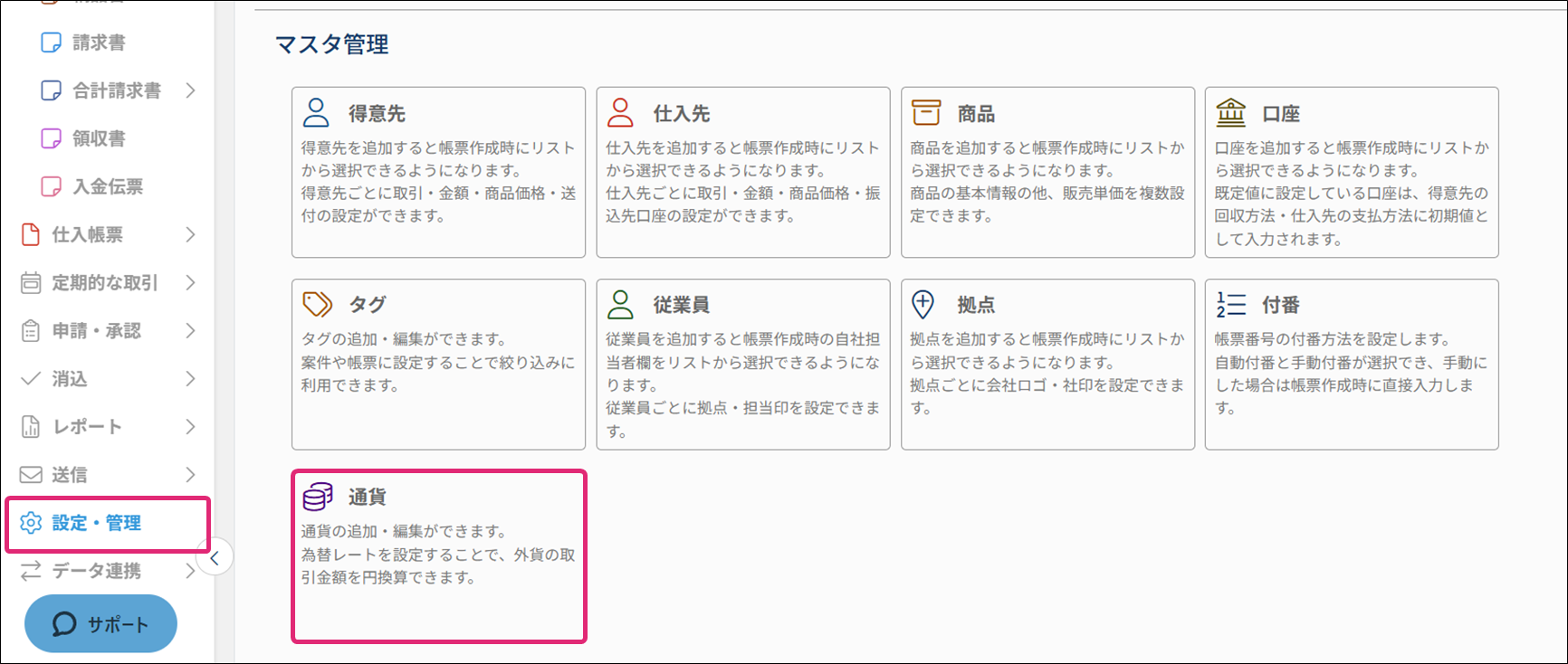Image resolution: width=1568 pixels, height=664 pixels.
Task: Open 設定・管理 in the sidebar
Action: point(96,523)
